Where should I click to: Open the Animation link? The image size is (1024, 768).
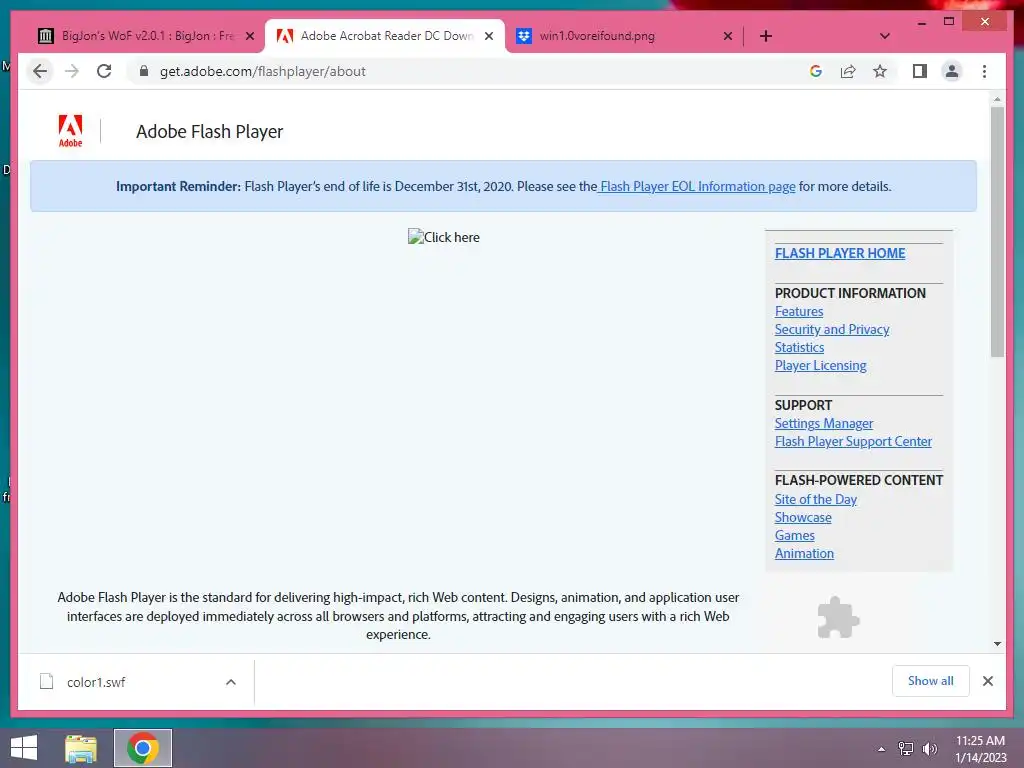tap(804, 554)
